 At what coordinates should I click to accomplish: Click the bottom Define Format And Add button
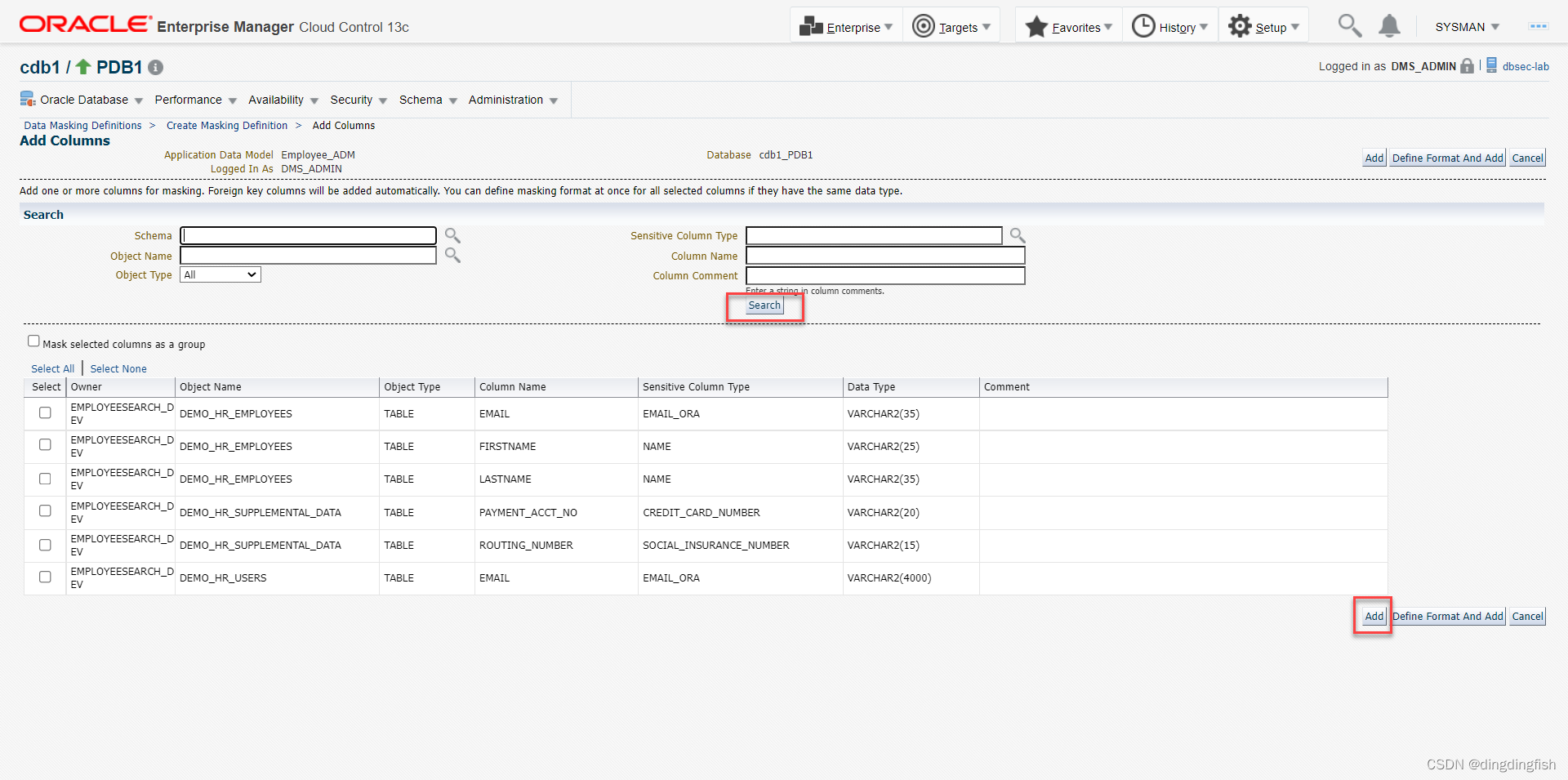(1447, 617)
